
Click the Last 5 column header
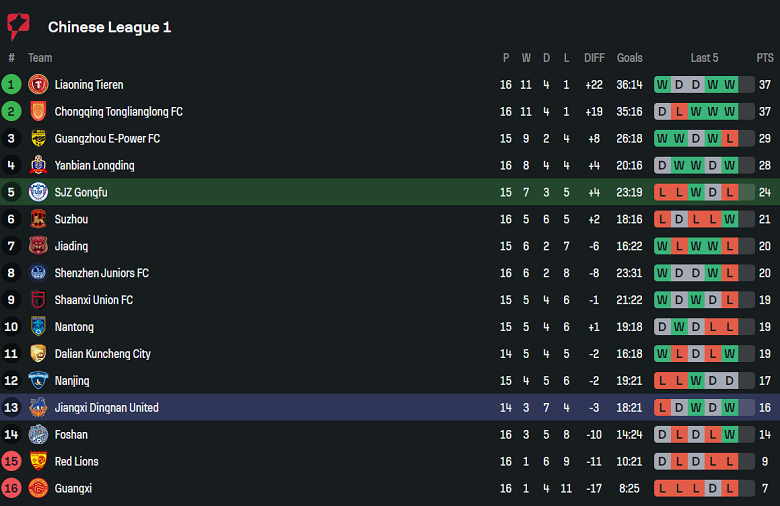pyautogui.click(x=704, y=58)
